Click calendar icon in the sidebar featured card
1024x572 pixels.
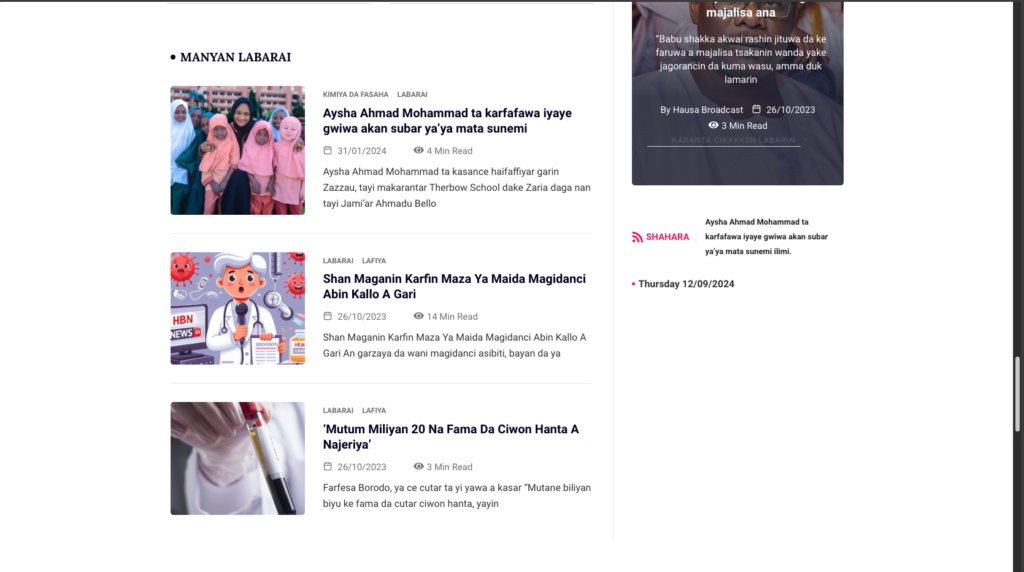756,109
